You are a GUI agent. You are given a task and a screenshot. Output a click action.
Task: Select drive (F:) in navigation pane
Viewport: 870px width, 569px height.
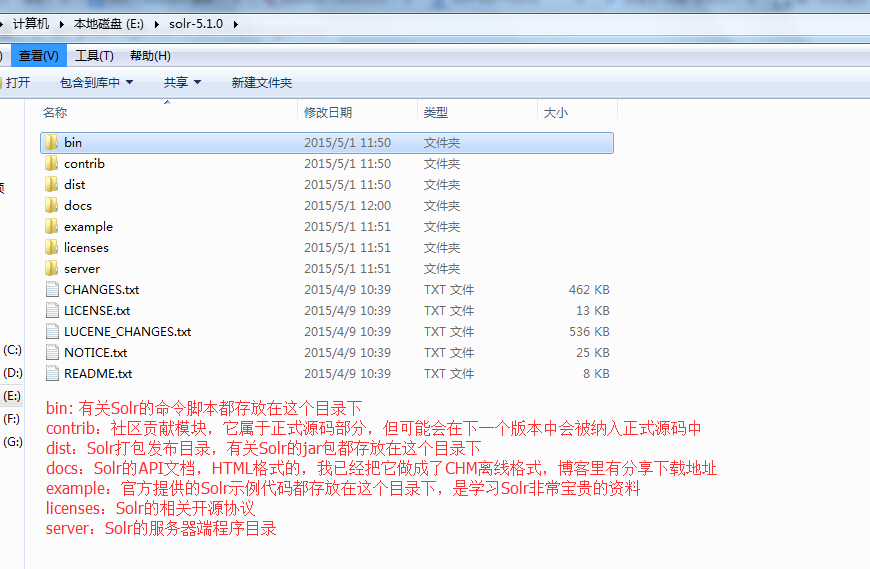click(x=12, y=419)
